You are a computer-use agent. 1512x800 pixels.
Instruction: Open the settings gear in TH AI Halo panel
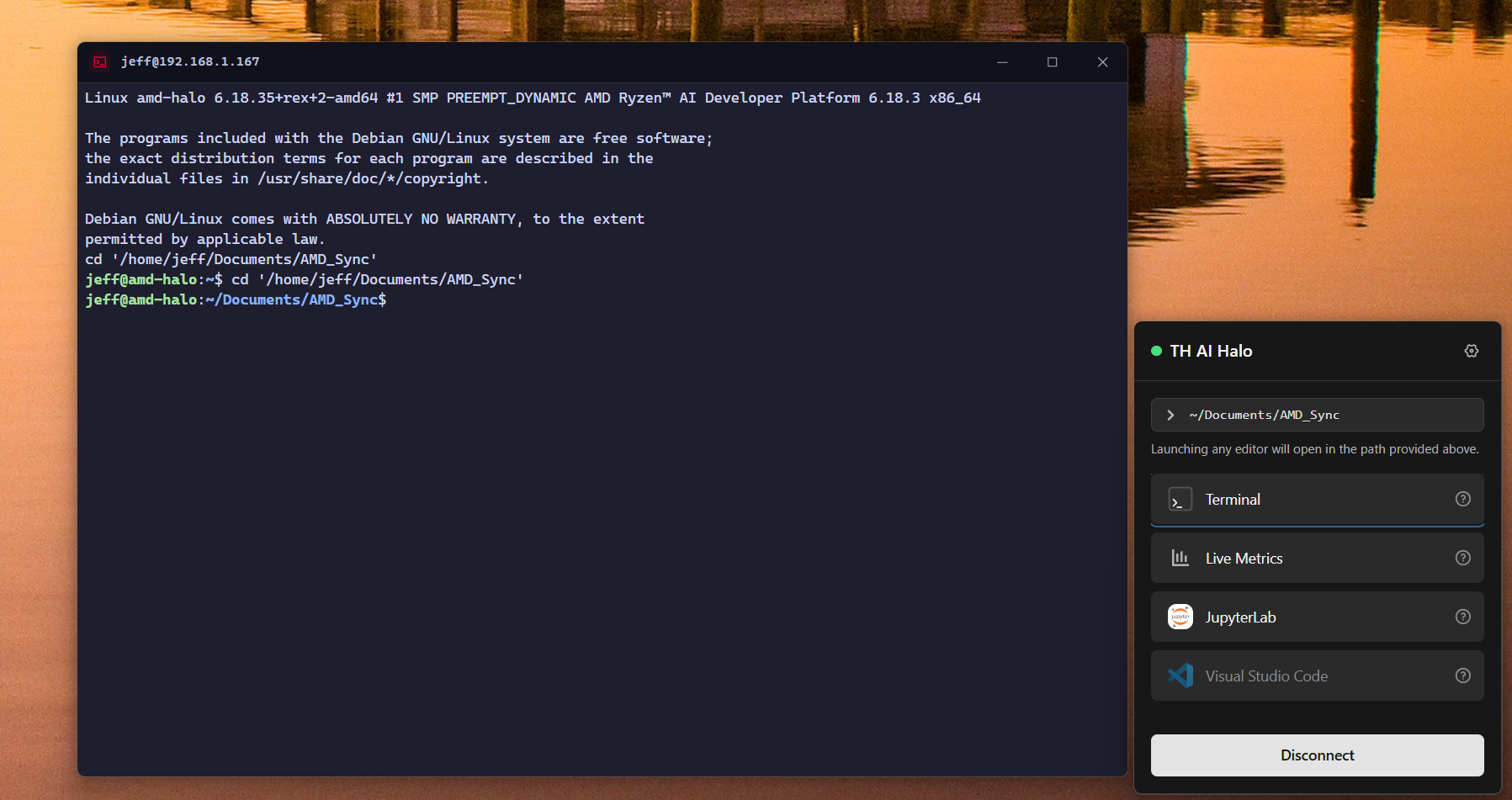[1471, 351]
